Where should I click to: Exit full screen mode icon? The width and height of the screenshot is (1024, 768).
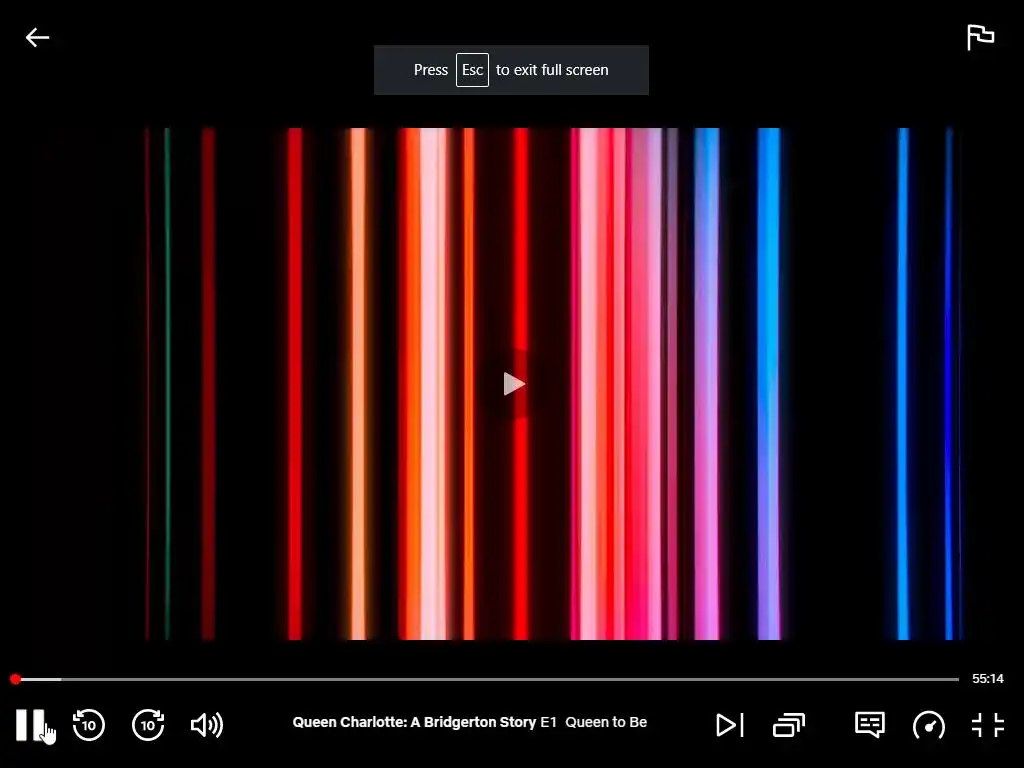987,725
